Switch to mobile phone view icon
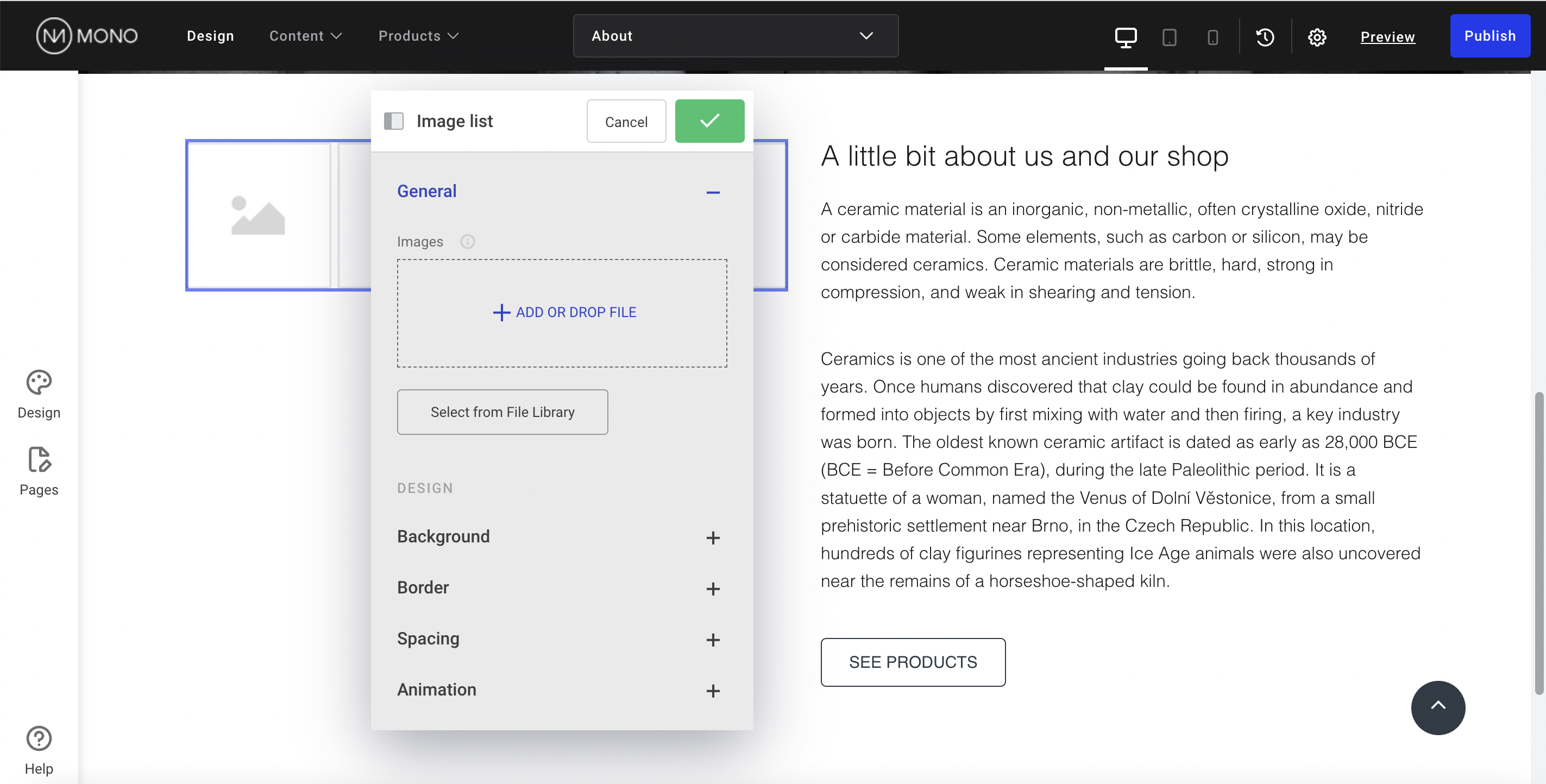The image size is (1546, 784). (x=1212, y=37)
